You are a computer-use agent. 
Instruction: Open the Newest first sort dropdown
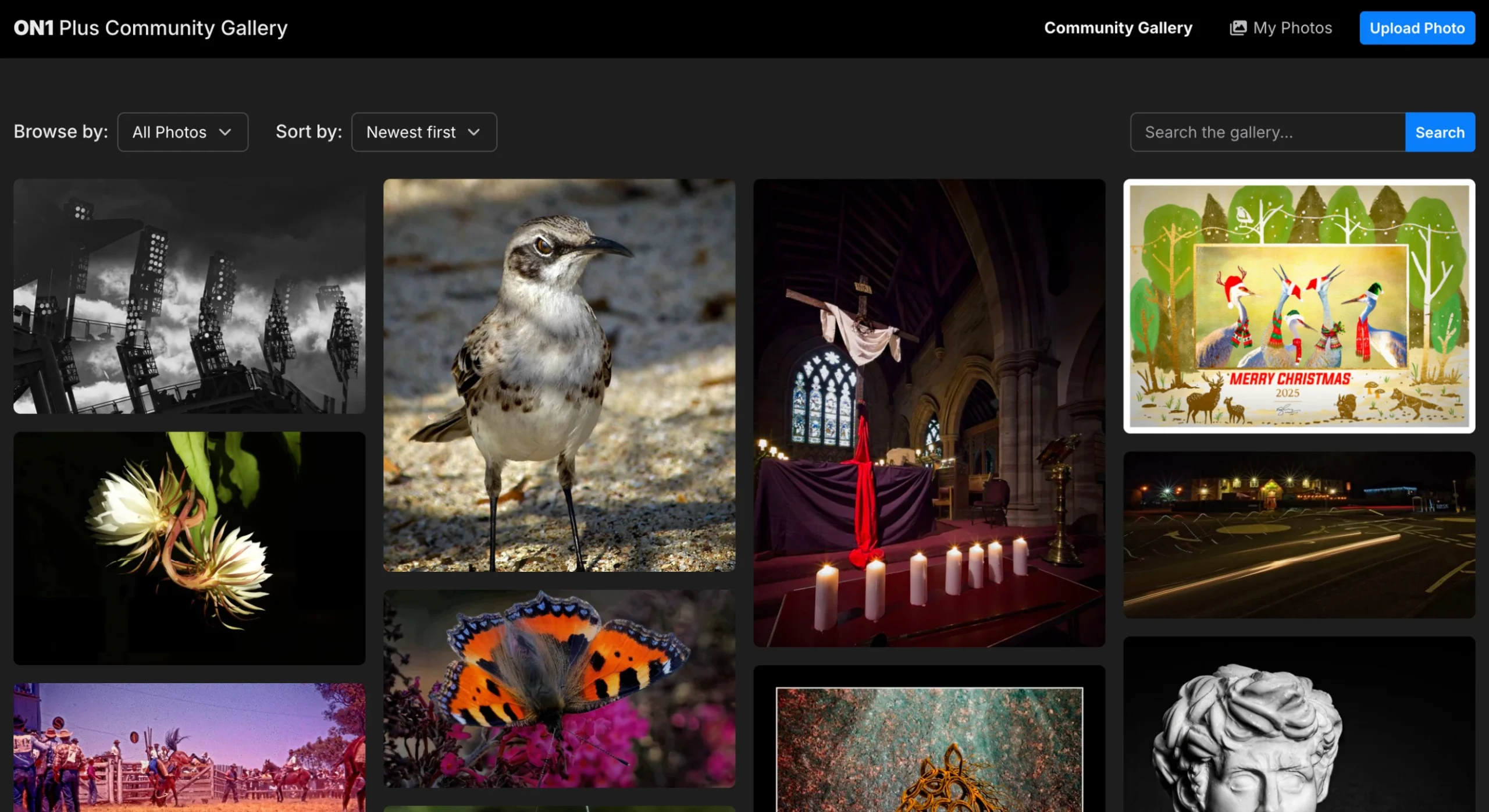[424, 132]
